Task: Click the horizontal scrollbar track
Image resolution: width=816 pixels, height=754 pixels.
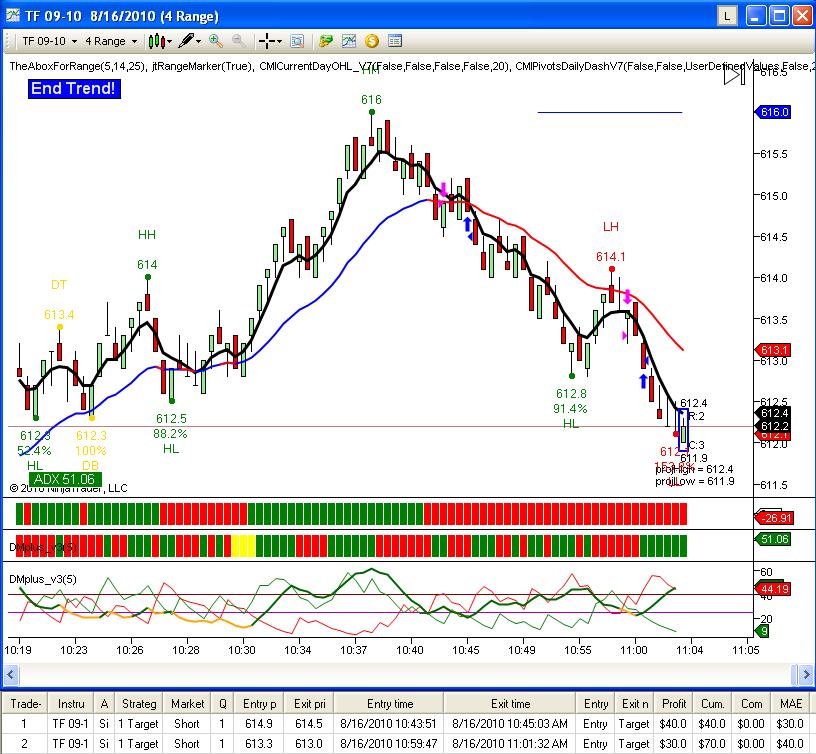Action: pyautogui.click(x=405, y=675)
